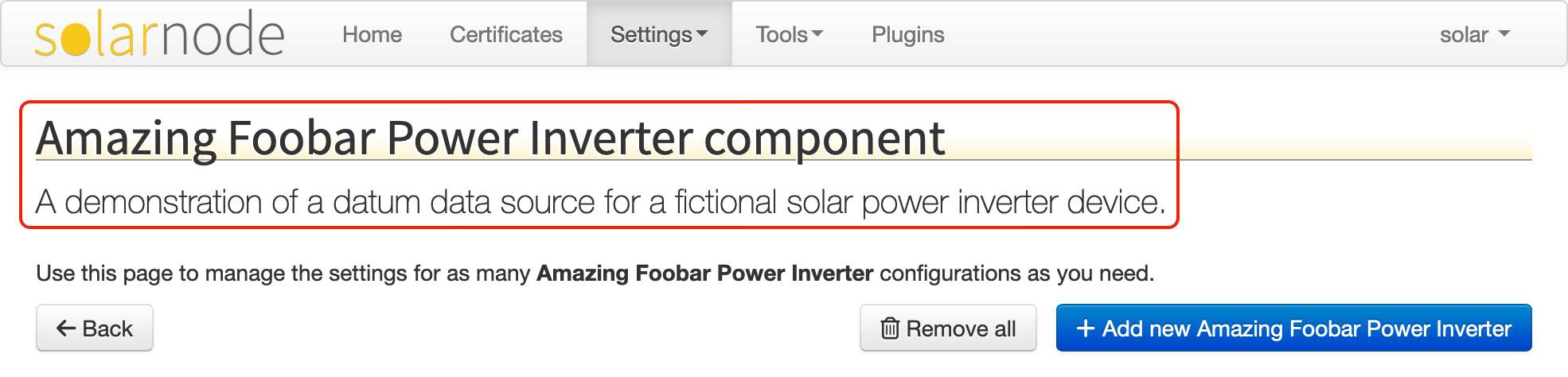Click the trash can icon
This screenshot has width=1568, height=377.
890,328
